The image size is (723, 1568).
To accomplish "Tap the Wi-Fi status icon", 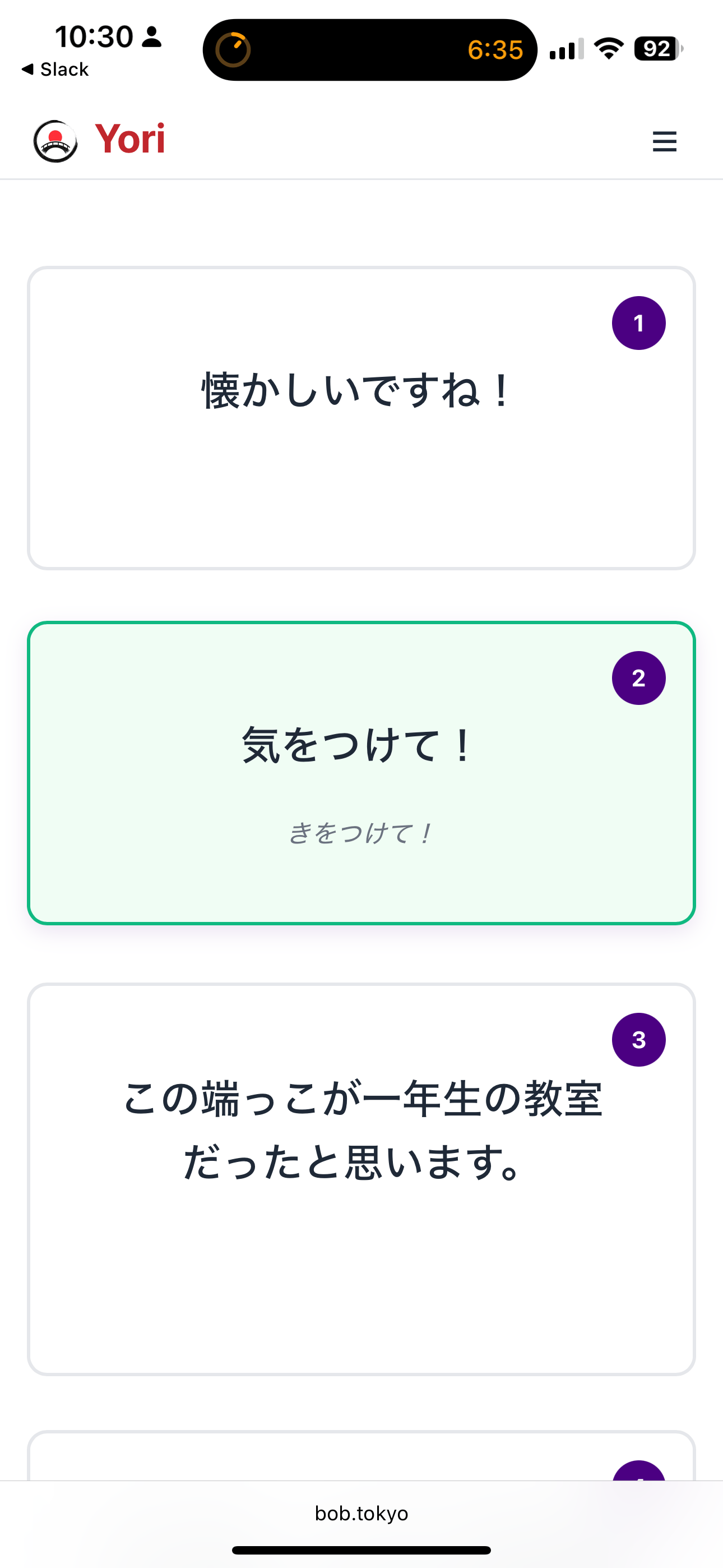I will coord(609,49).
